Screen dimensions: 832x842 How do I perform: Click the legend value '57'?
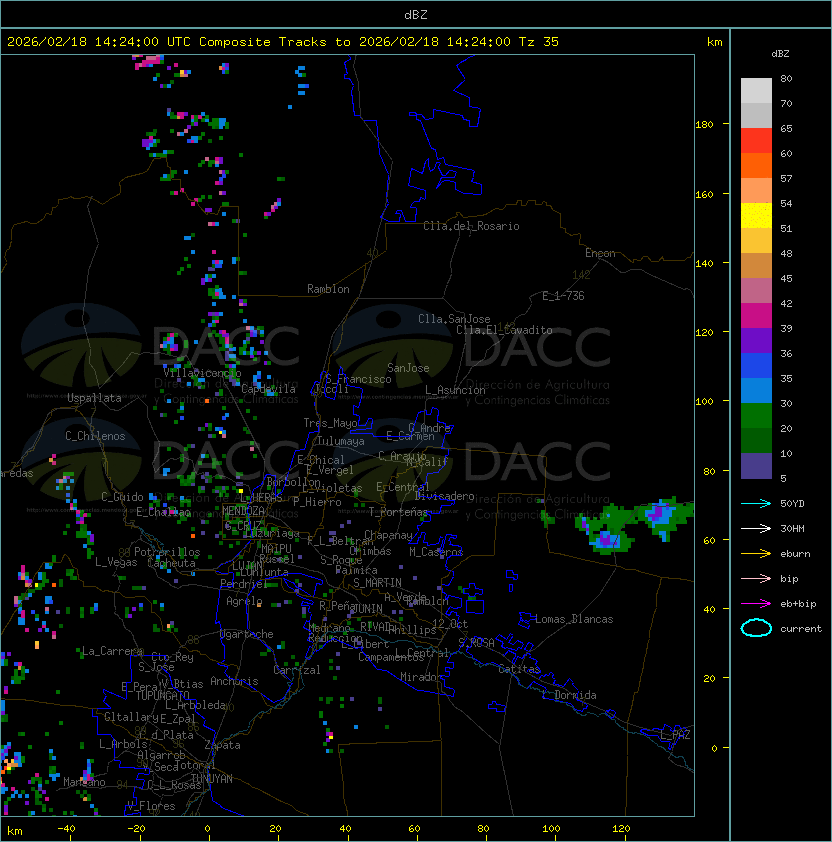786,179
